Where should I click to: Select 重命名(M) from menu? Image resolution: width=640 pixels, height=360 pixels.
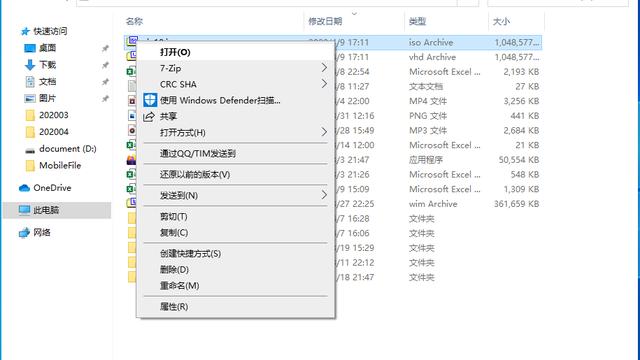pyautogui.click(x=236, y=286)
